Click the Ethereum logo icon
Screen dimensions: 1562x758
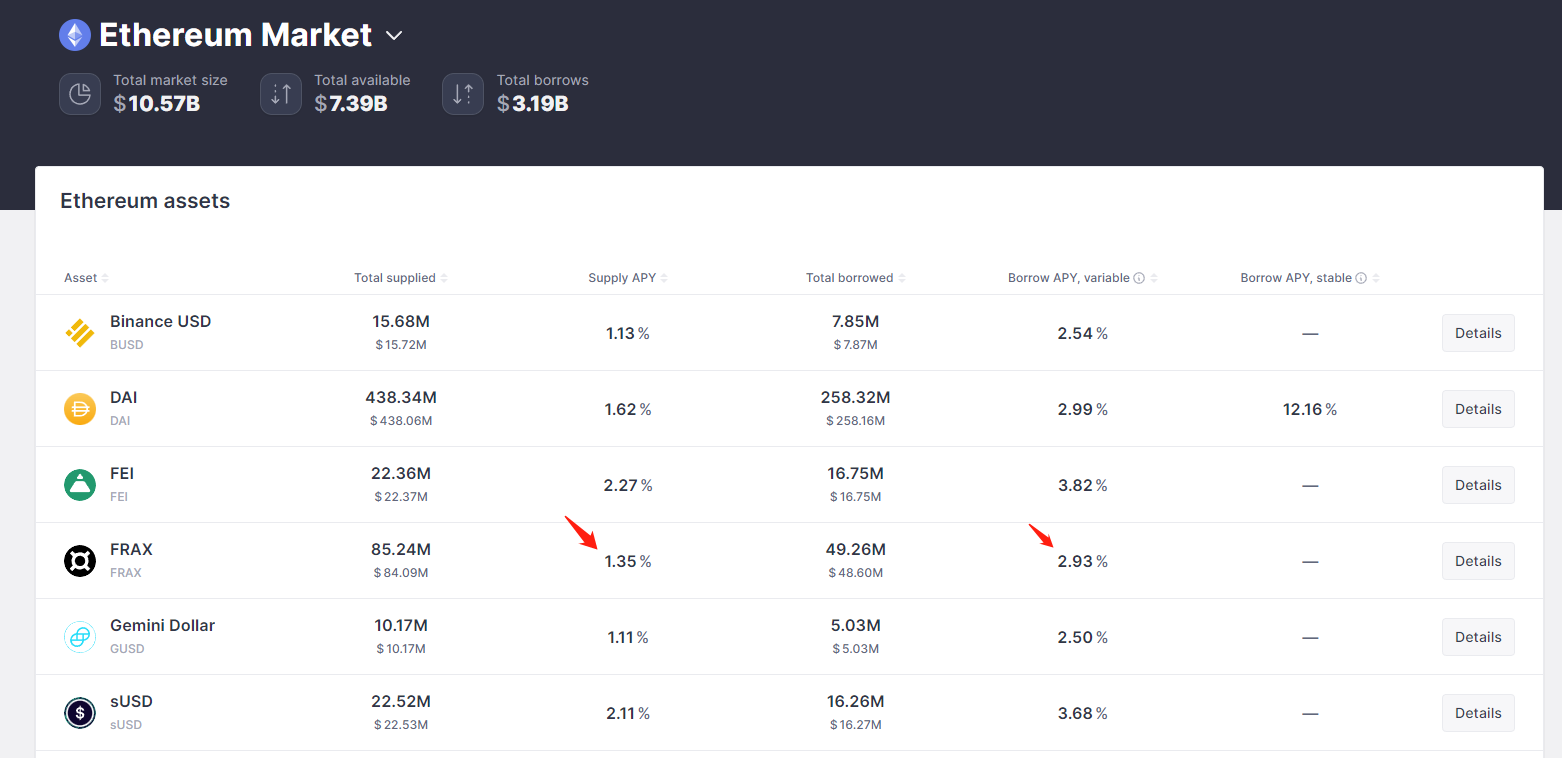(74, 34)
